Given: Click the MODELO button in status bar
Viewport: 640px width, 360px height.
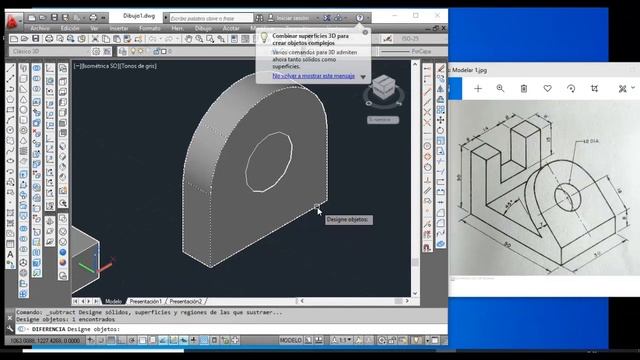Looking at the screenshot, I should click(x=291, y=340).
